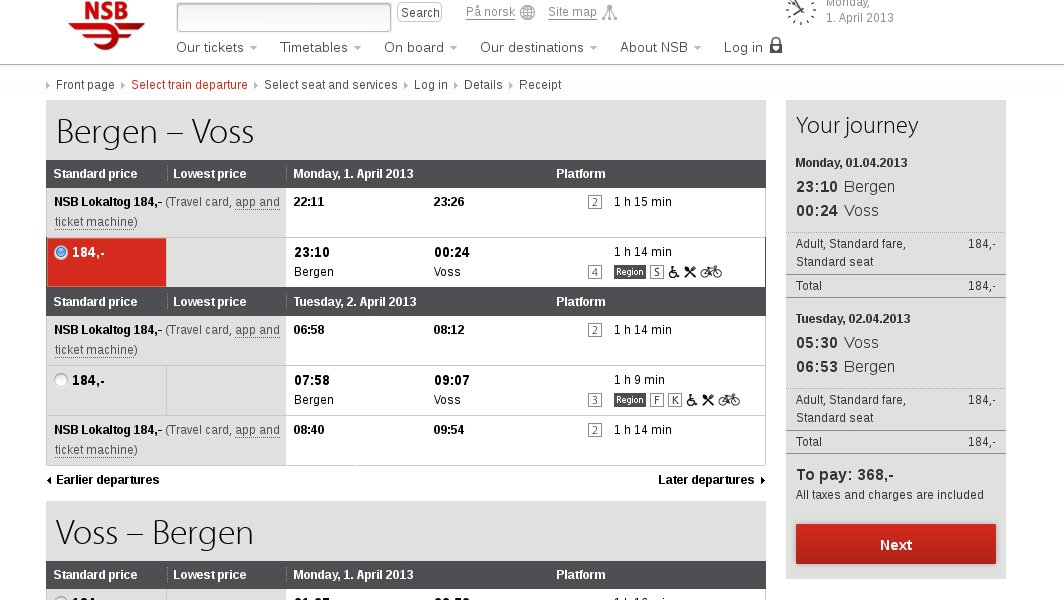The height and width of the screenshot is (600, 1064).
Task: Select the 07:58 departure radio button for 184,-
Action: point(61,380)
